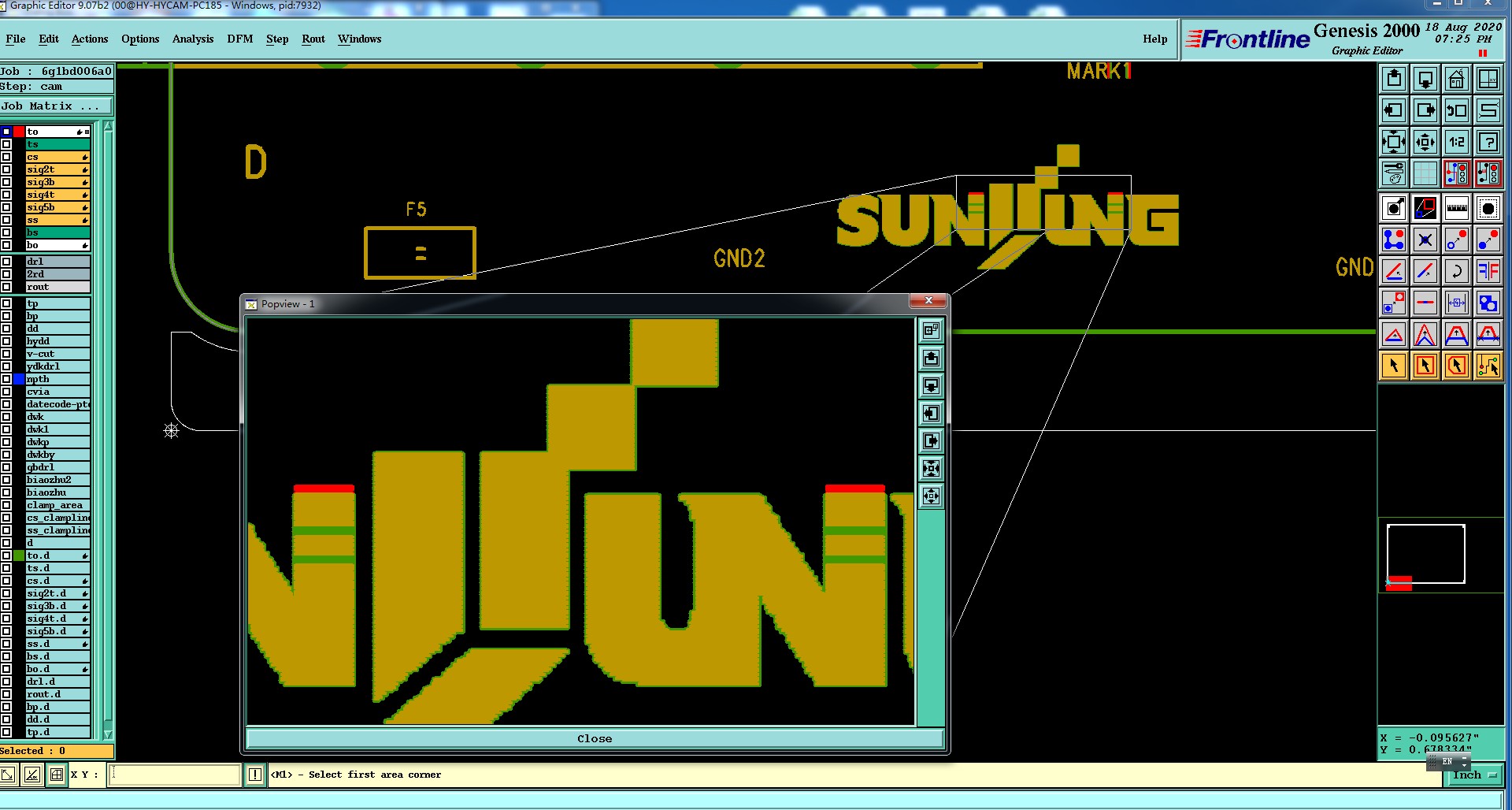Click Popview zoom-all bottom side icon
Screen dimensions: 1512x810
coord(931,496)
